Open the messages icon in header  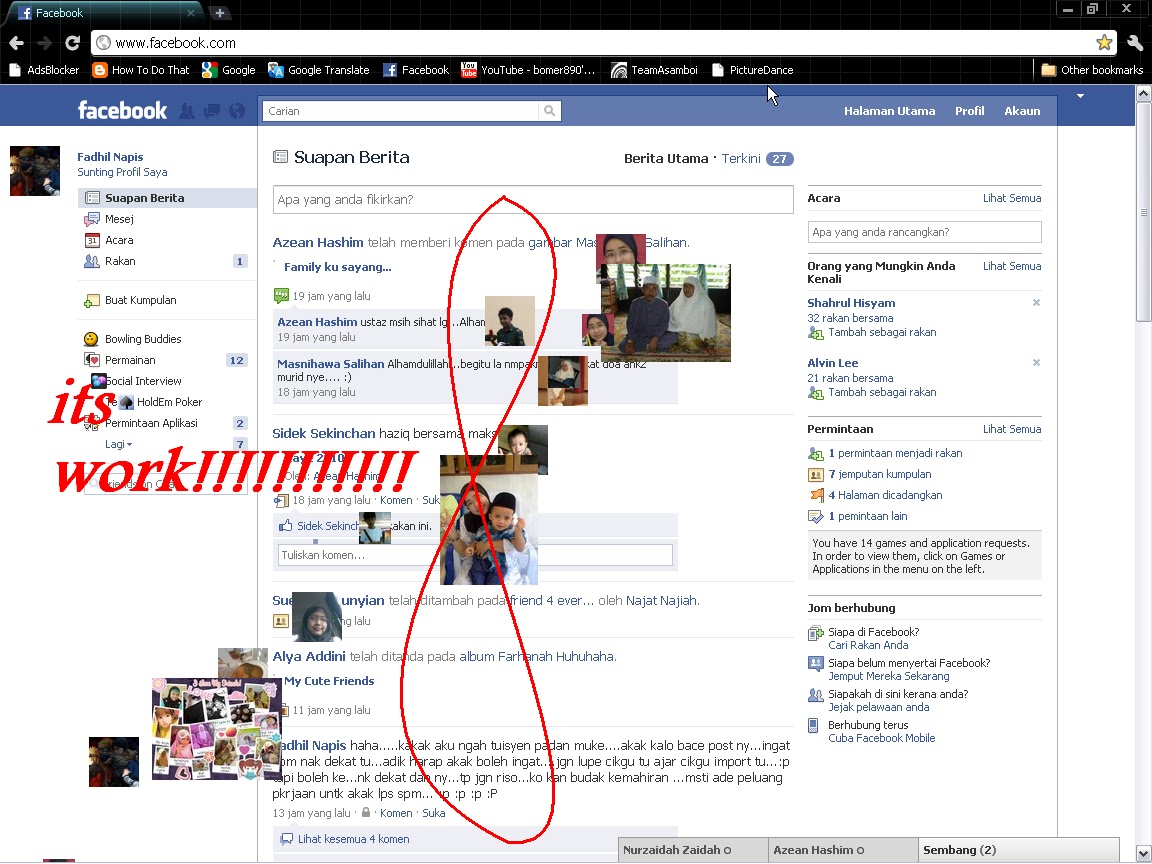[212, 111]
